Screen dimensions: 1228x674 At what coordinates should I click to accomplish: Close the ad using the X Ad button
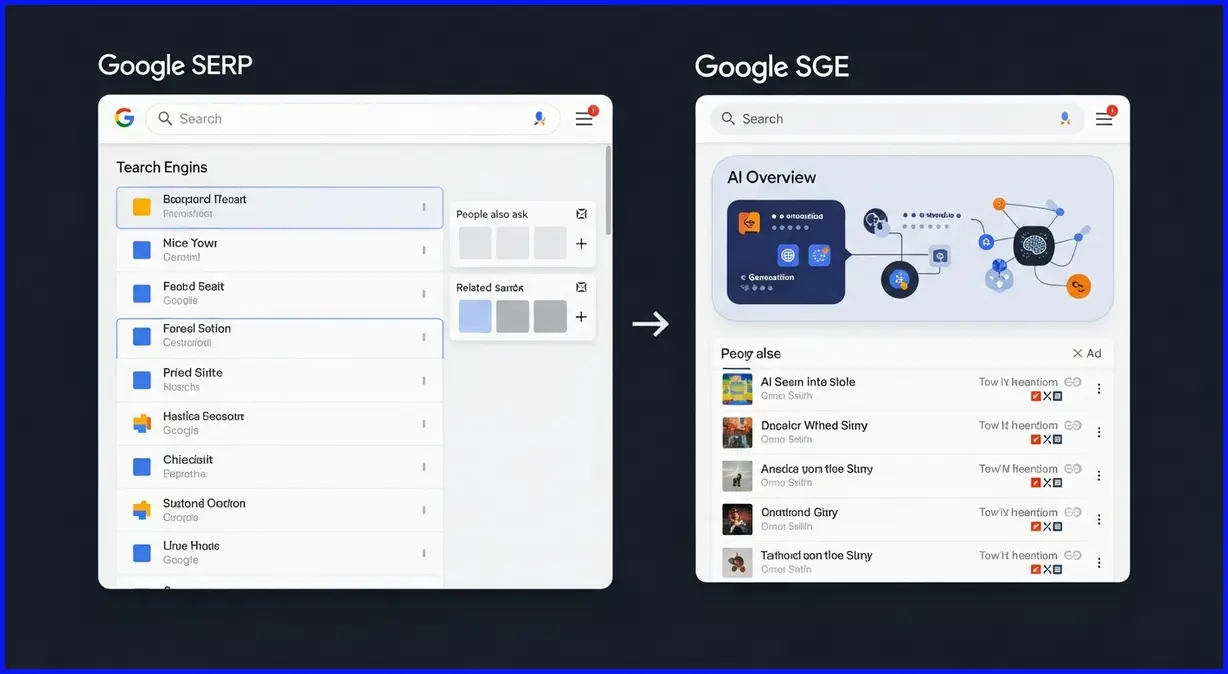point(1087,353)
